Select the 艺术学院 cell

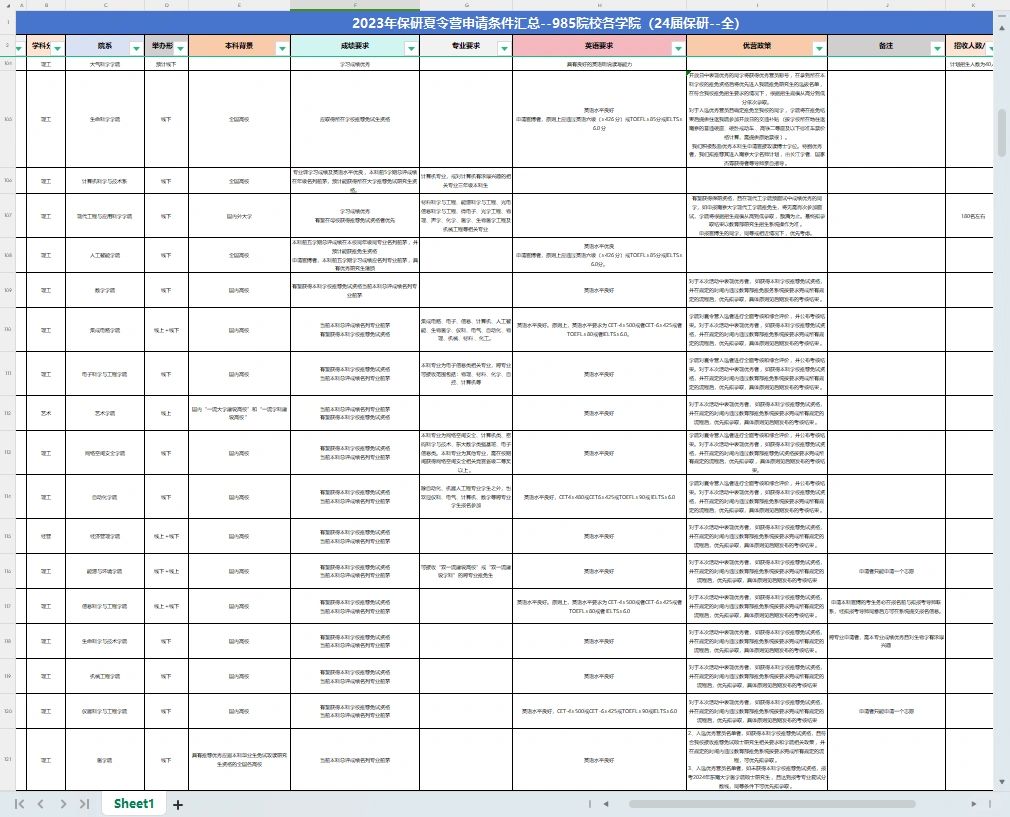(105, 413)
